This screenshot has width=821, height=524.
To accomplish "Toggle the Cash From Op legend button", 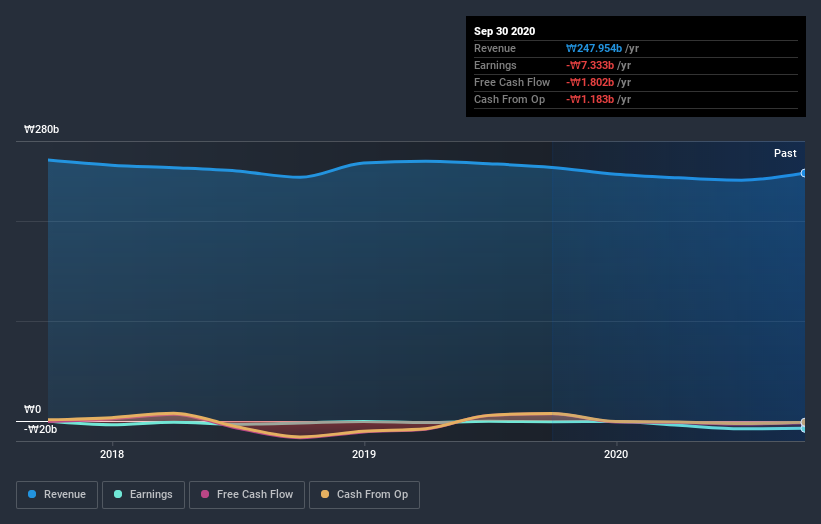I will point(364,495).
